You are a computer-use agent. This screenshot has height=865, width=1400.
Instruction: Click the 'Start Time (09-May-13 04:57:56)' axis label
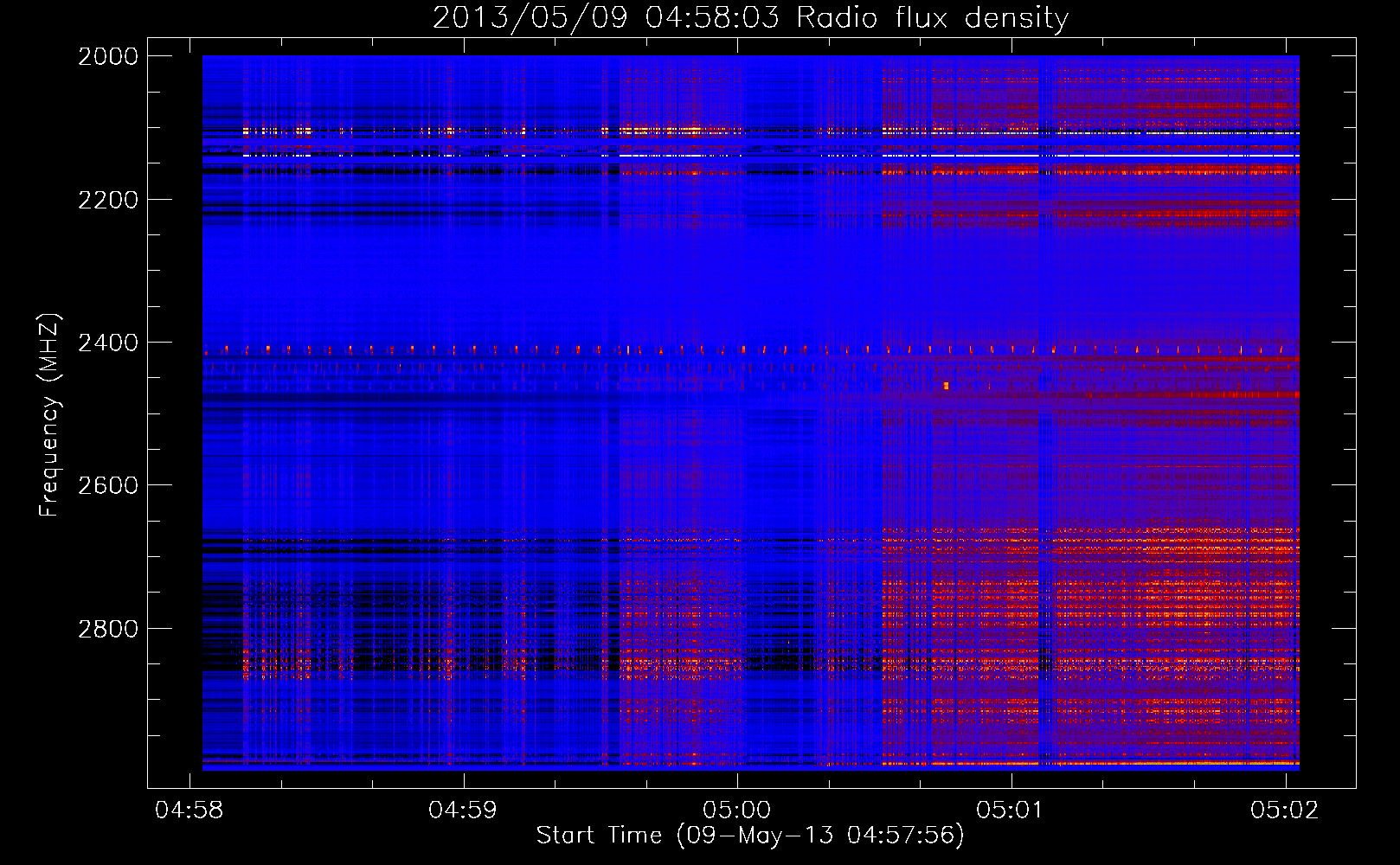tap(750, 835)
